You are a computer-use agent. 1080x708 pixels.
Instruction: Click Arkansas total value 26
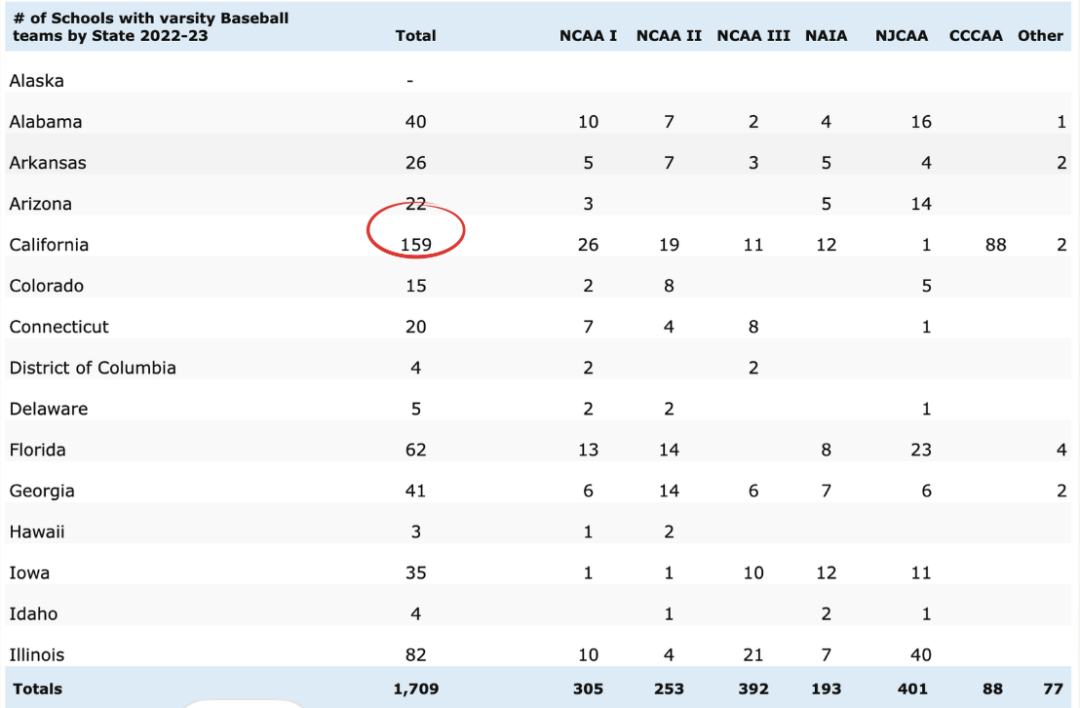[415, 163]
